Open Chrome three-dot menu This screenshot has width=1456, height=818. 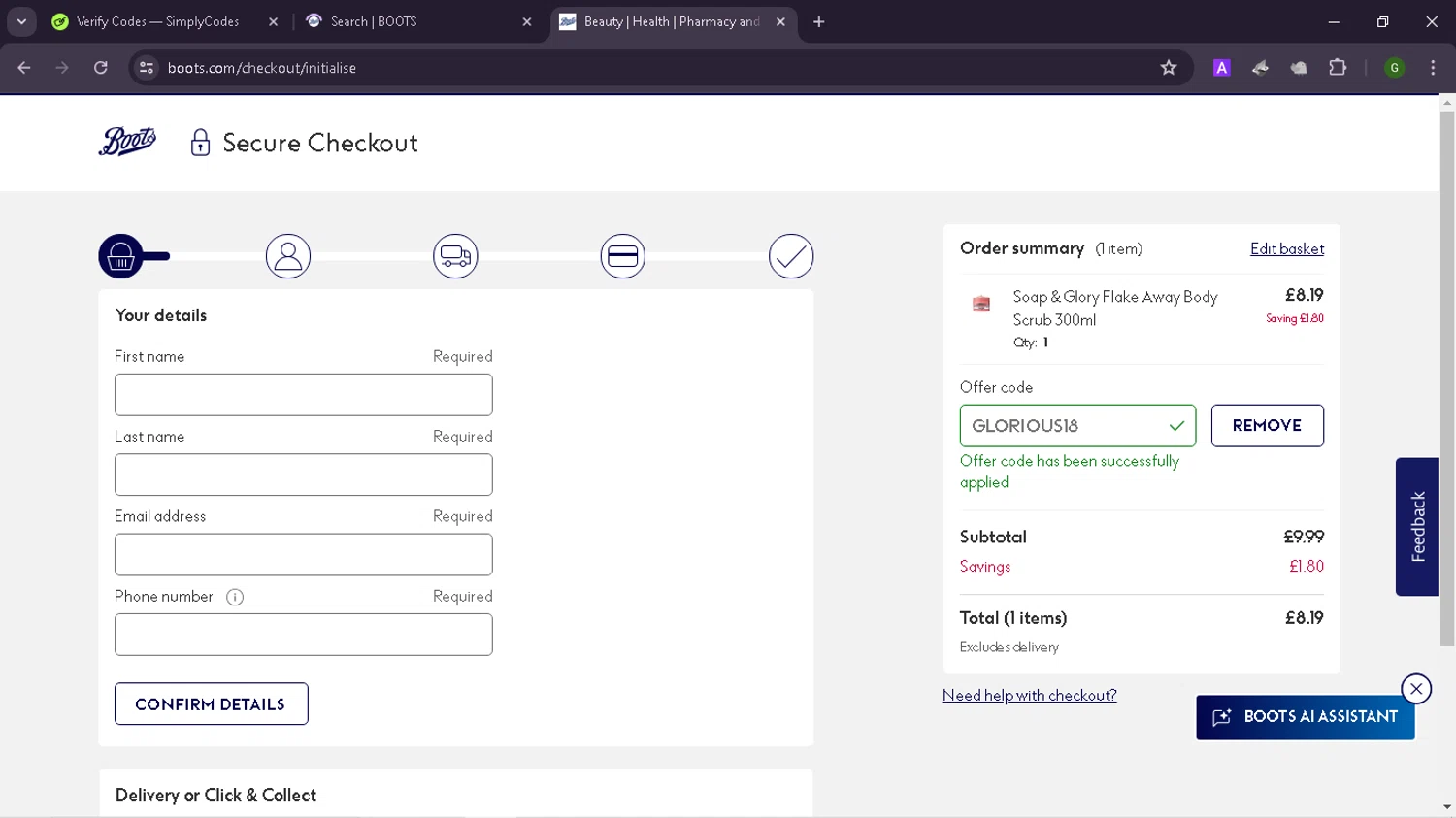tap(1433, 68)
